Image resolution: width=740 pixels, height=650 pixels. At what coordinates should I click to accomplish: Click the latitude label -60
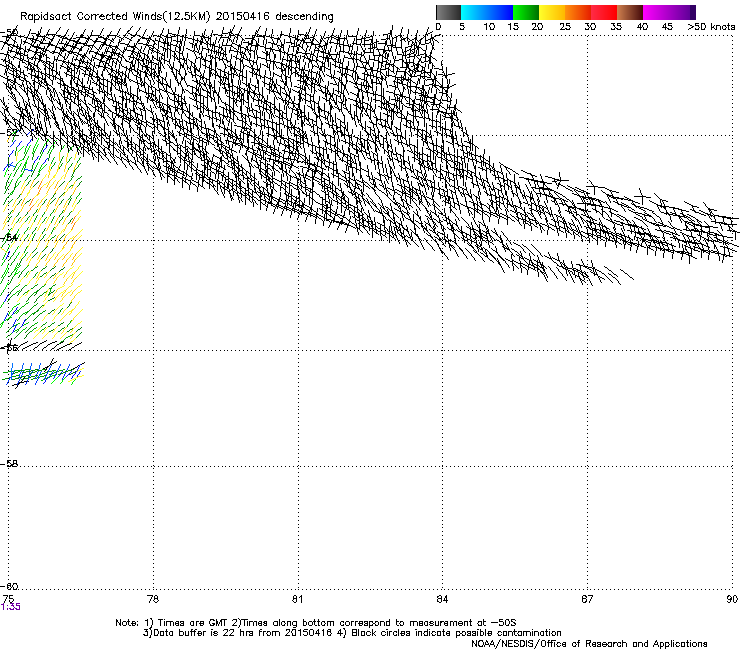tap(9, 587)
